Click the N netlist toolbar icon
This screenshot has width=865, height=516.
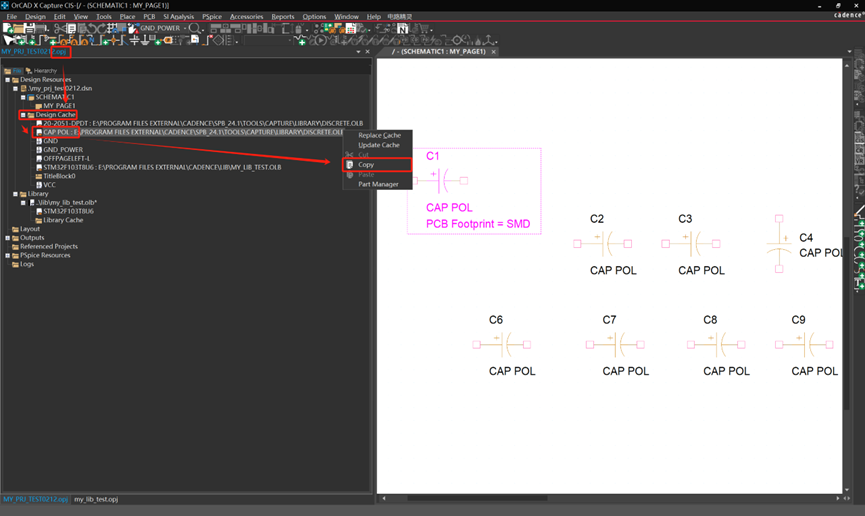click(x=403, y=29)
